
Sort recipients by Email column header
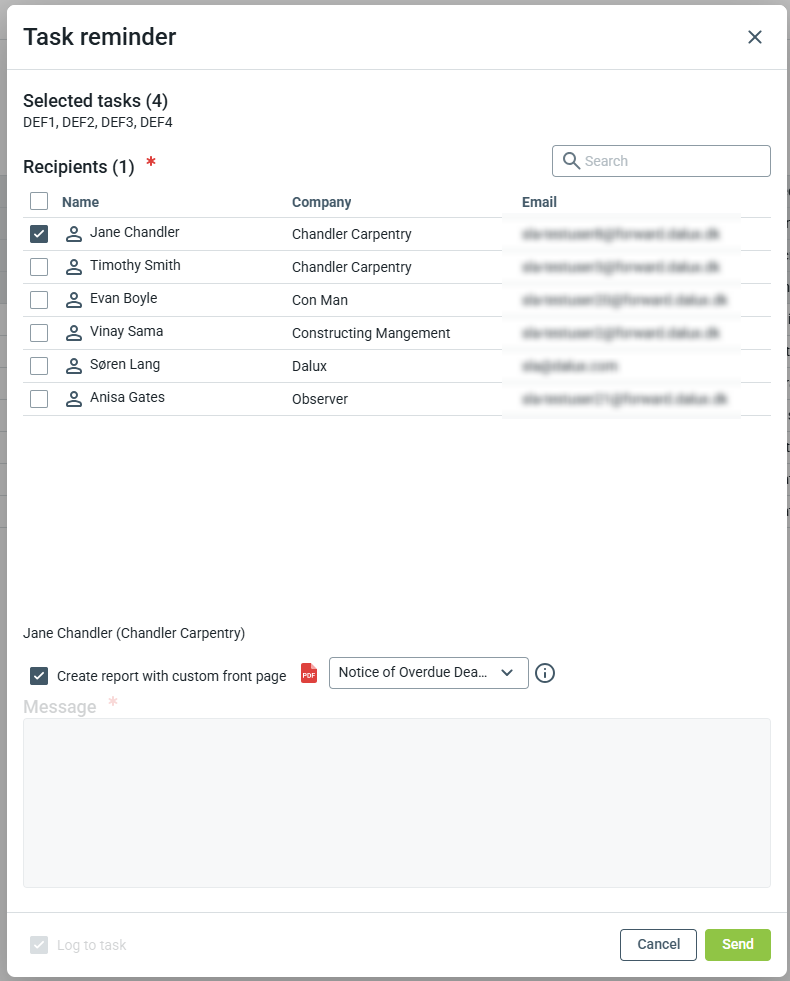coord(539,202)
